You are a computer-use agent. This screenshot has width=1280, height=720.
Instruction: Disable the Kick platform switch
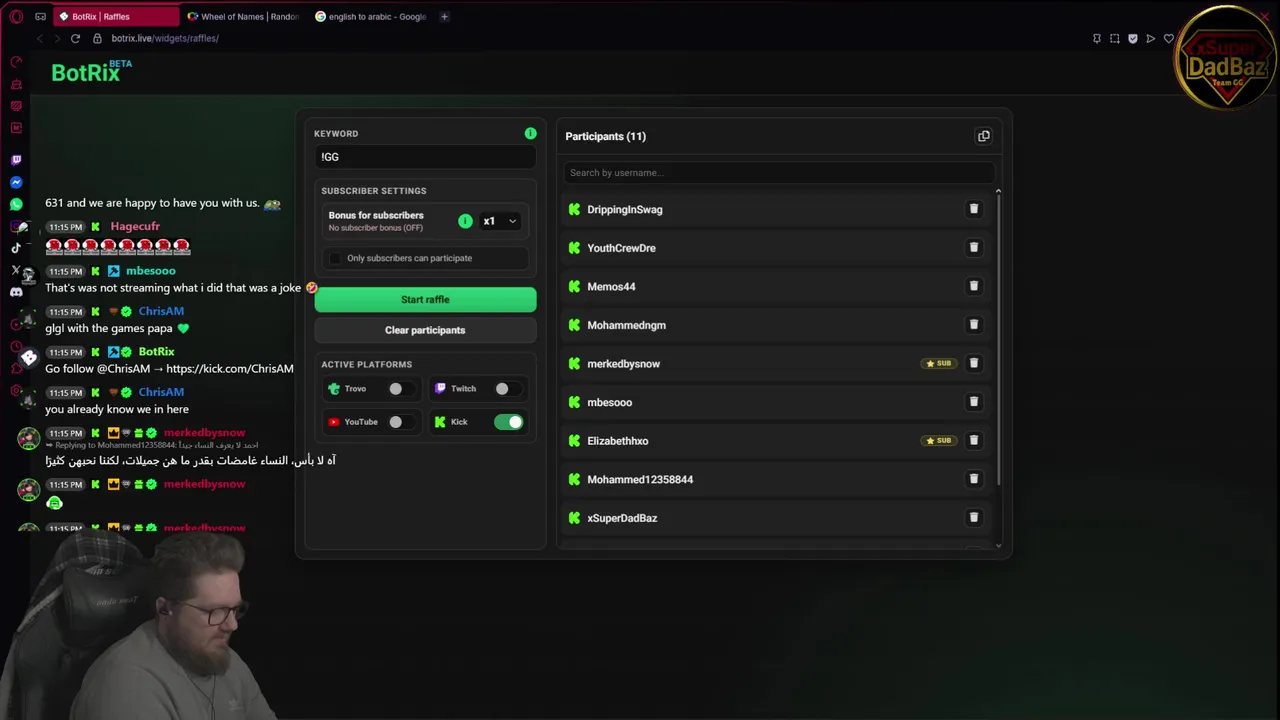click(x=509, y=421)
